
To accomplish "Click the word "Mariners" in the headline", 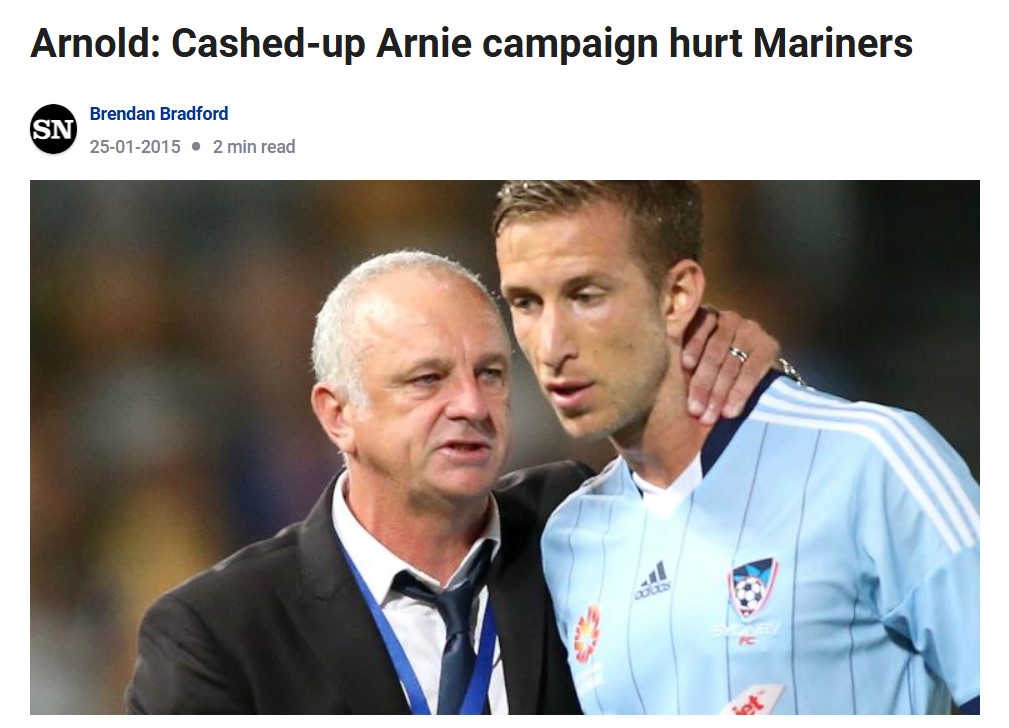I will [833, 43].
